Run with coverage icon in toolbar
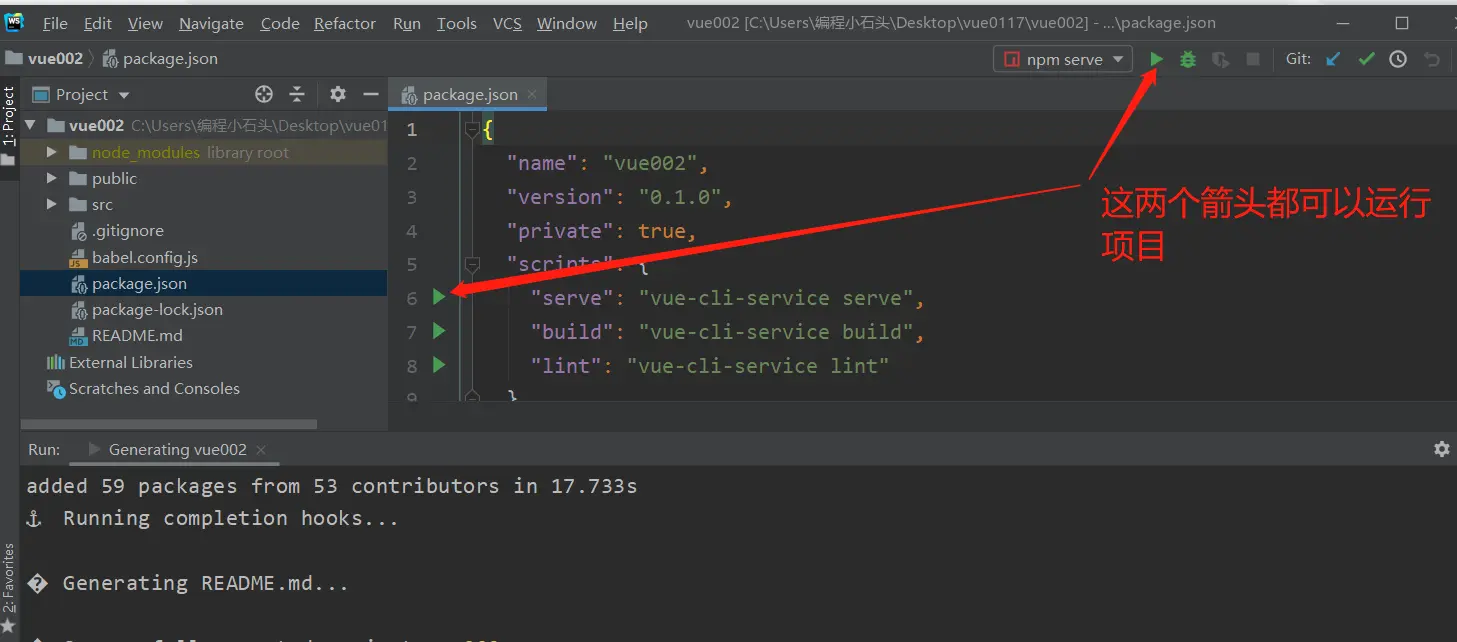The image size is (1457, 642). point(1220,59)
